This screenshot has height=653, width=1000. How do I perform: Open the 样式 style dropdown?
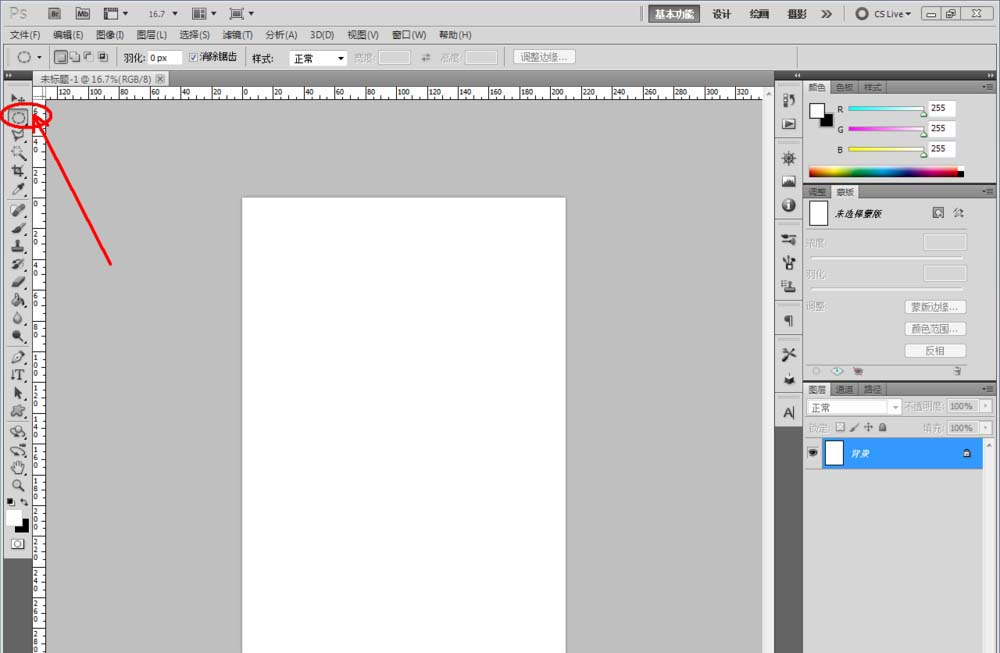click(318, 59)
